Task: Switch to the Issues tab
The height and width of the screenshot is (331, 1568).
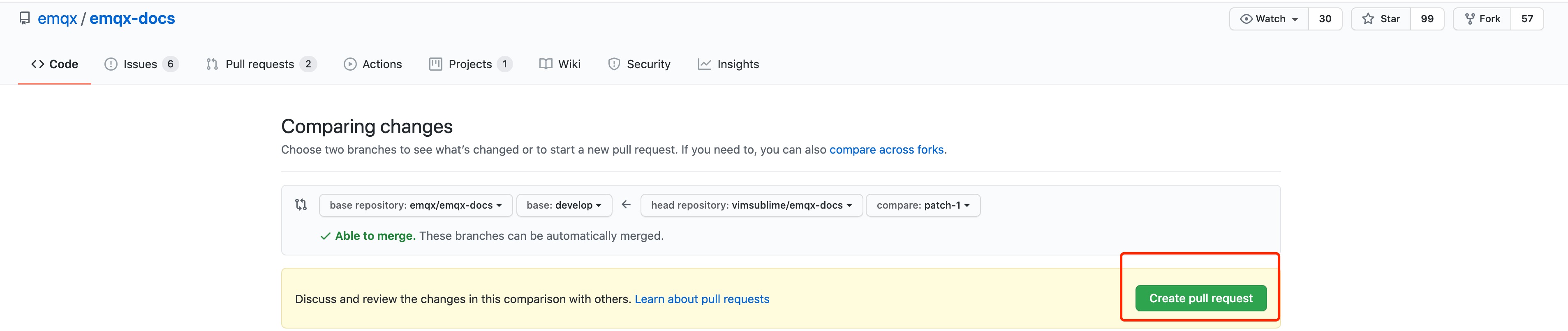Action: (x=141, y=64)
